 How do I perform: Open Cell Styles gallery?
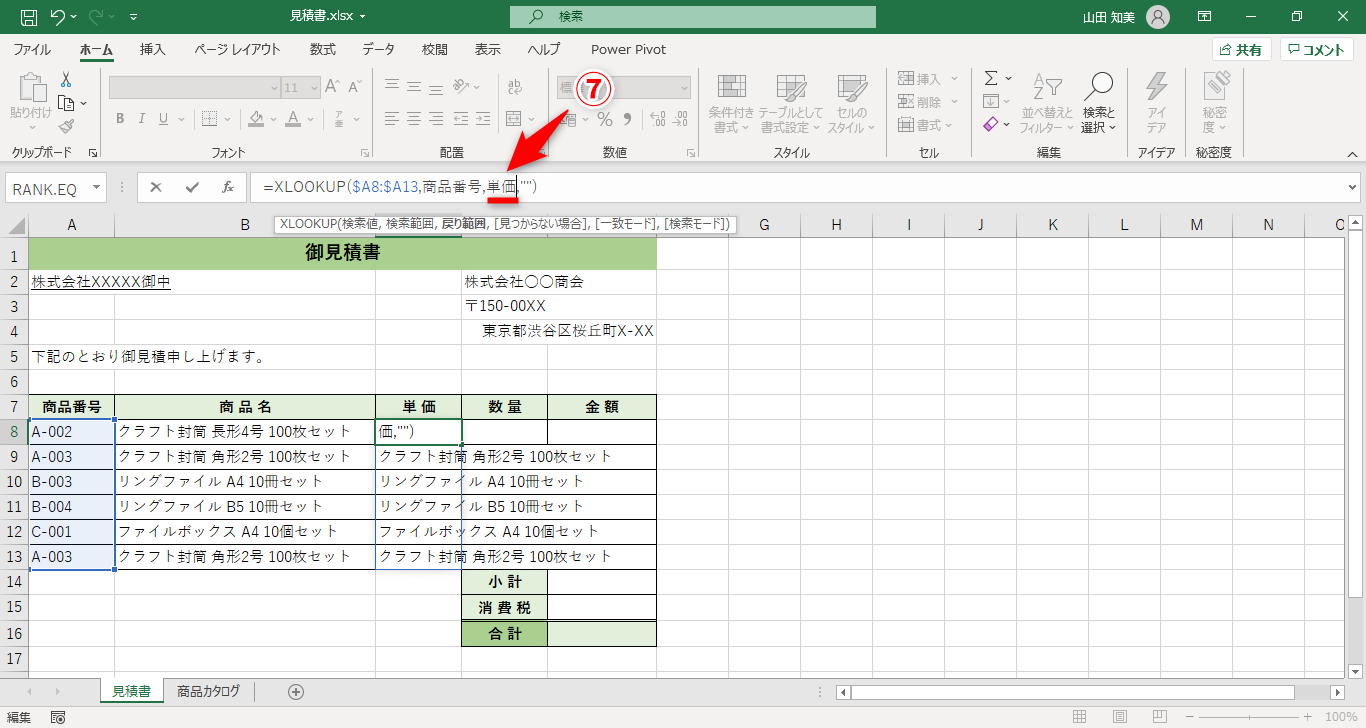(851, 103)
